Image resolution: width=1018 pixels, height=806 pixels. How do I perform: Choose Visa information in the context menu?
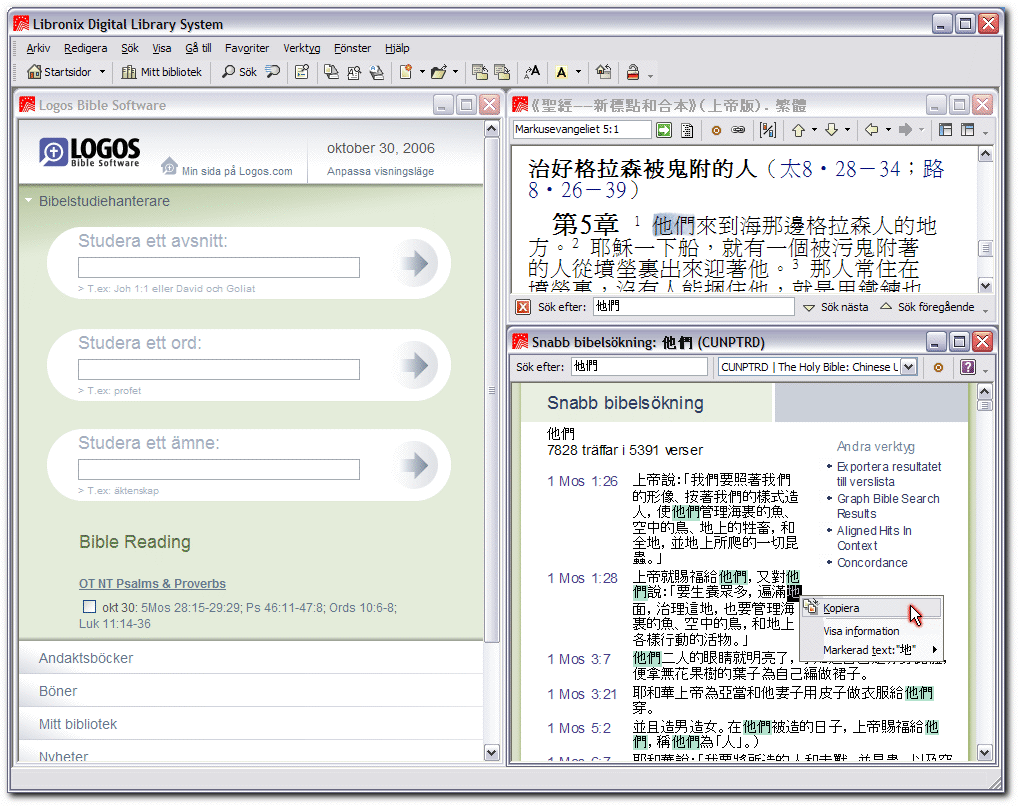[871, 631]
